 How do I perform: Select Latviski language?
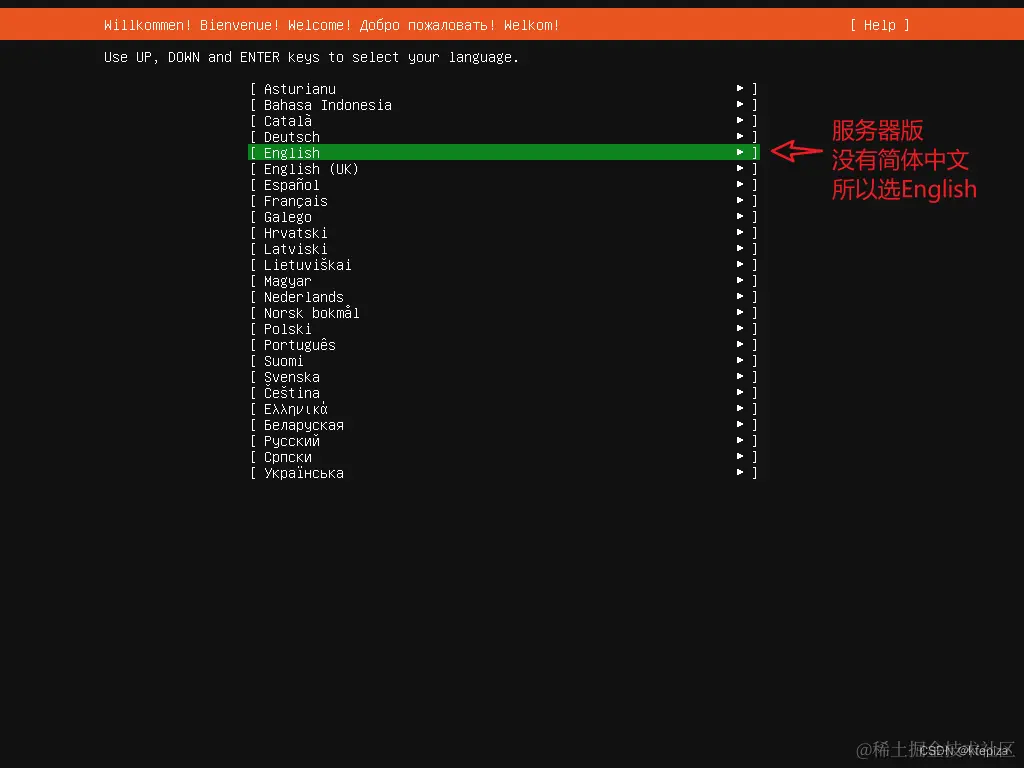(x=504, y=248)
